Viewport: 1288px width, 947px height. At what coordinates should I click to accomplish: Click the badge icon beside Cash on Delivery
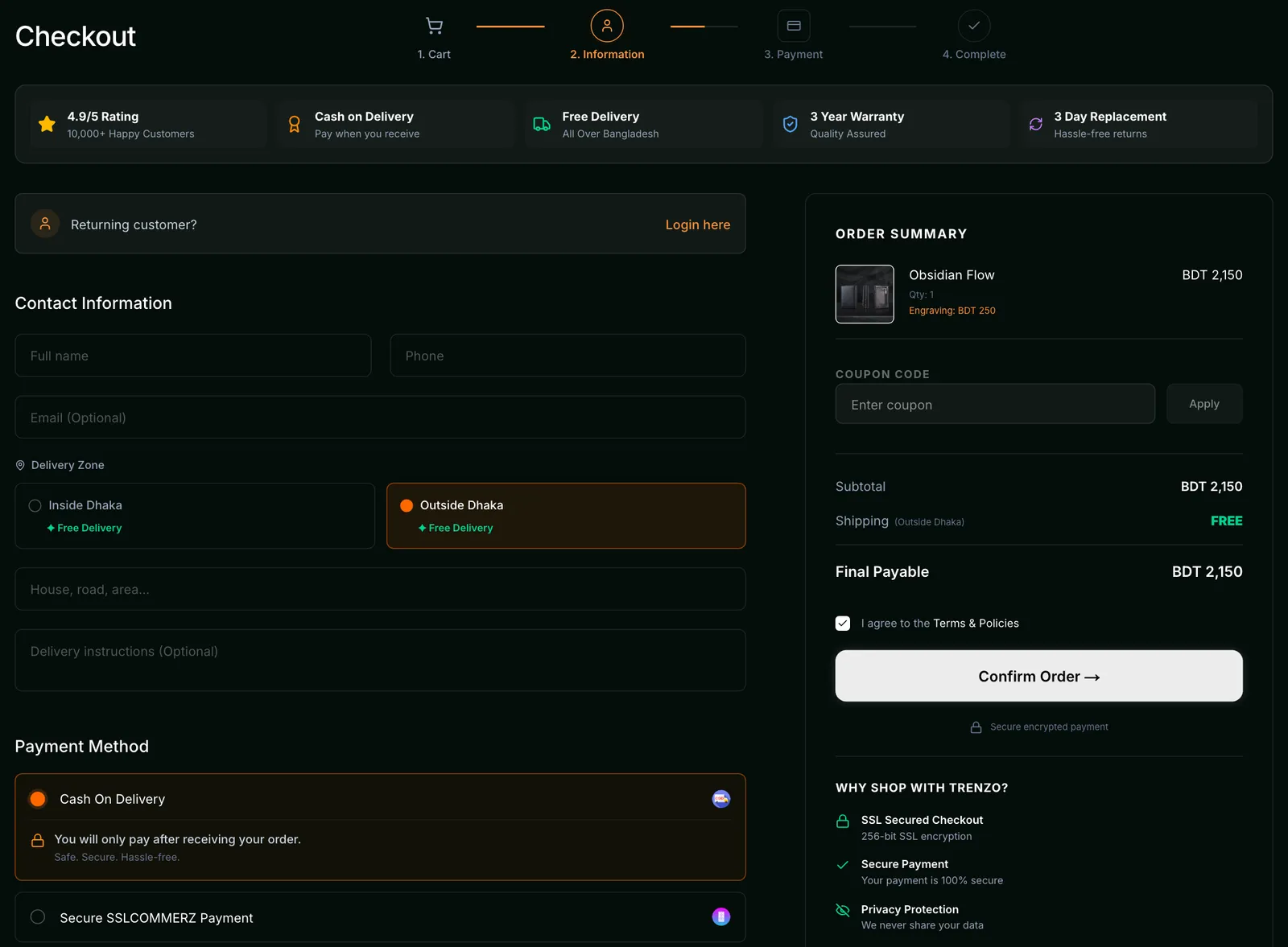(295, 124)
